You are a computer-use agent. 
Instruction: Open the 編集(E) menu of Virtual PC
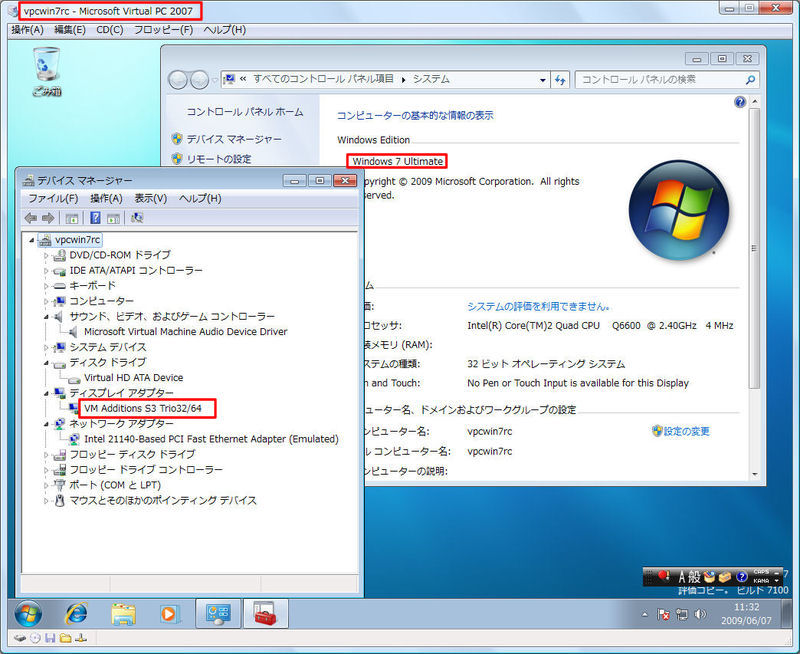[x=70, y=30]
